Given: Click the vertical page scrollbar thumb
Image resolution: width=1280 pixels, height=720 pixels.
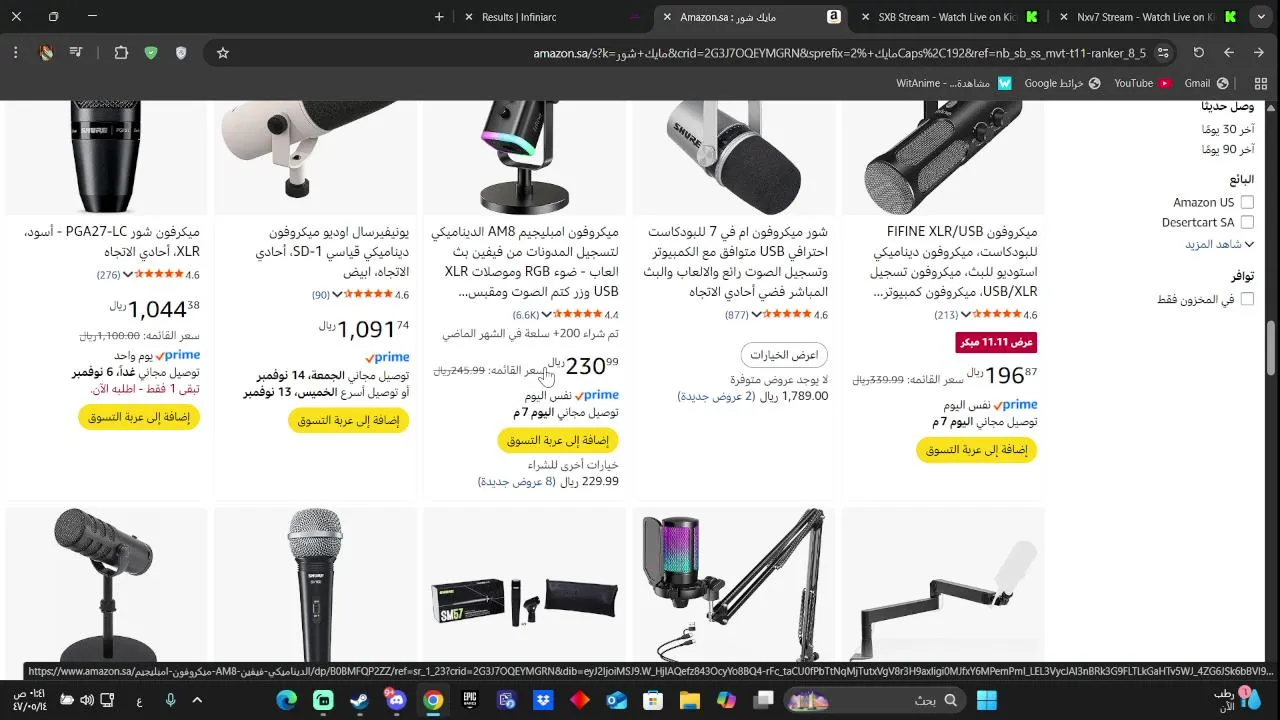Looking at the screenshot, I should 1271,347.
